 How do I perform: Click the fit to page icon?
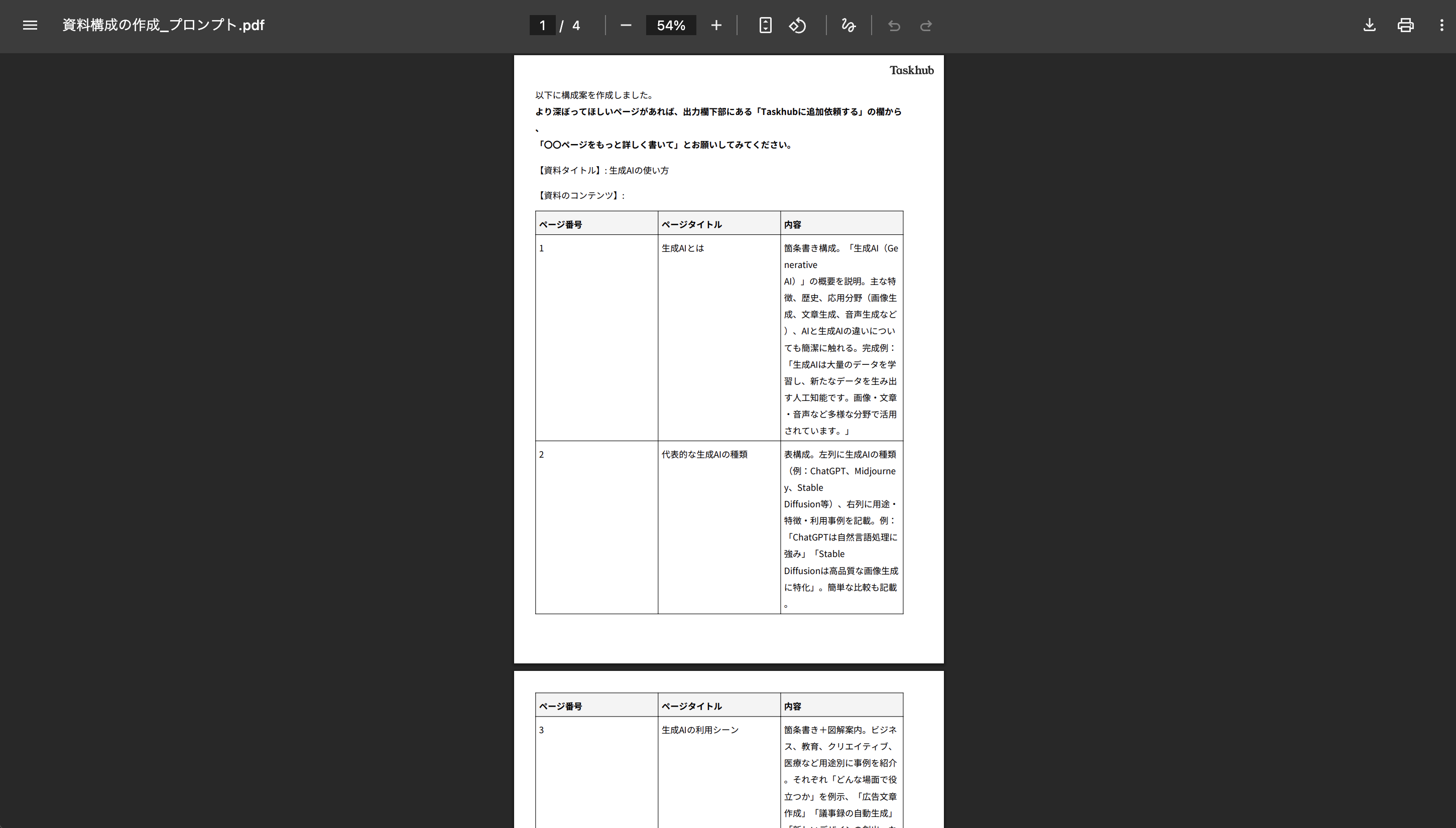(765, 25)
